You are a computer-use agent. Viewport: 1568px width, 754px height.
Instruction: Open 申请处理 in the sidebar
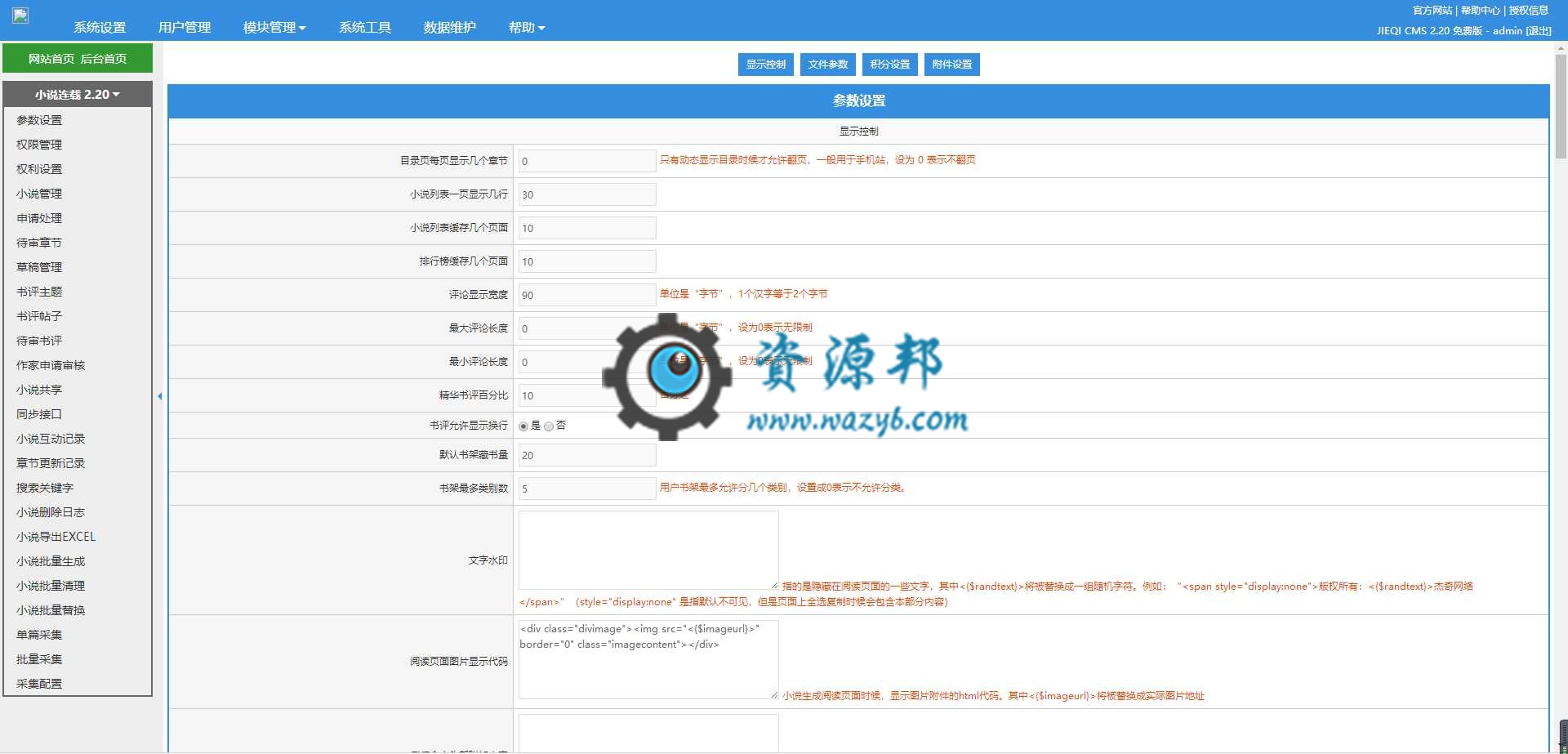click(39, 218)
